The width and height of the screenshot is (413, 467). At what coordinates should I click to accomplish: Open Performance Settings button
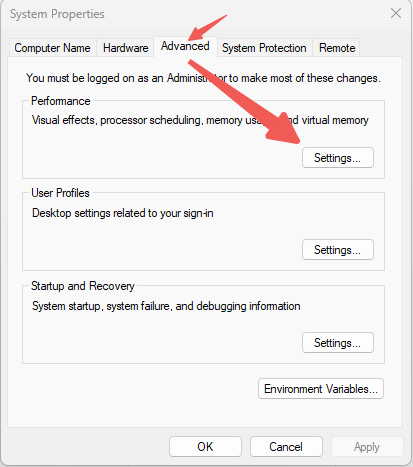tap(338, 158)
